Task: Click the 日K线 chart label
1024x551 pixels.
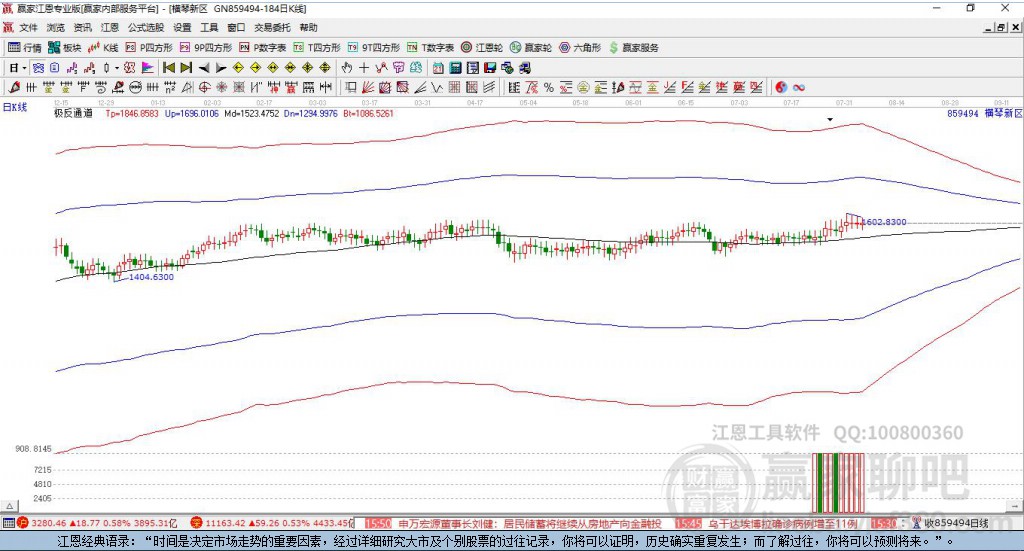Action: [x=15, y=108]
